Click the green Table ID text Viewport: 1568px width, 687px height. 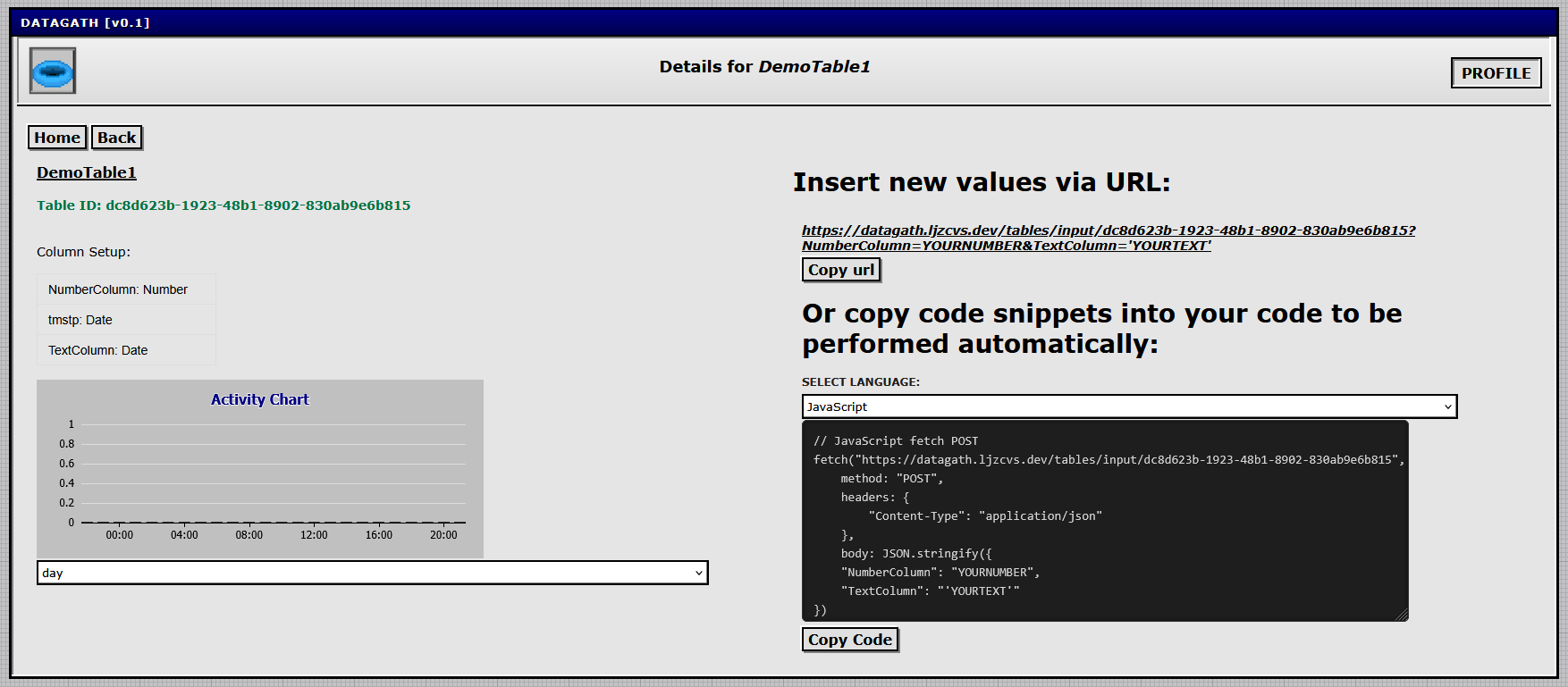click(223, 205)
